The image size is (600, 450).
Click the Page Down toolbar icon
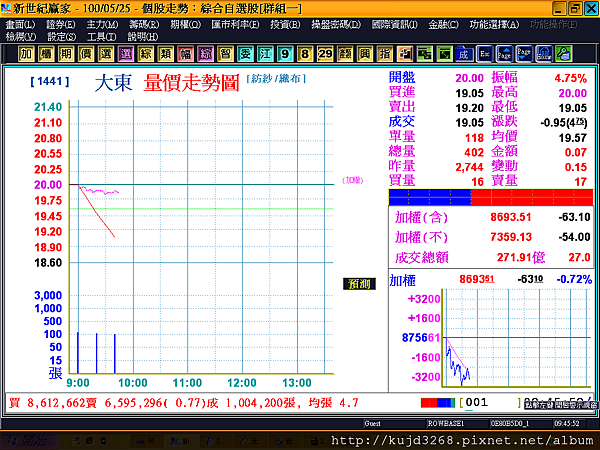click(524, 54)
